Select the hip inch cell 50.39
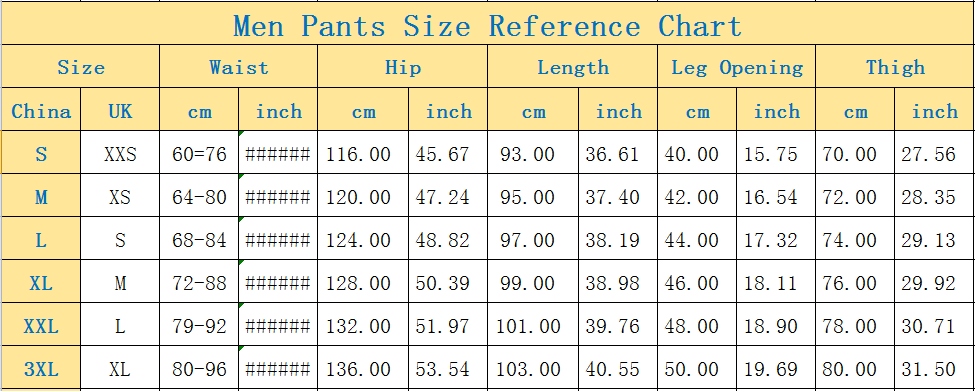975x391 pixels. (448, 282)
